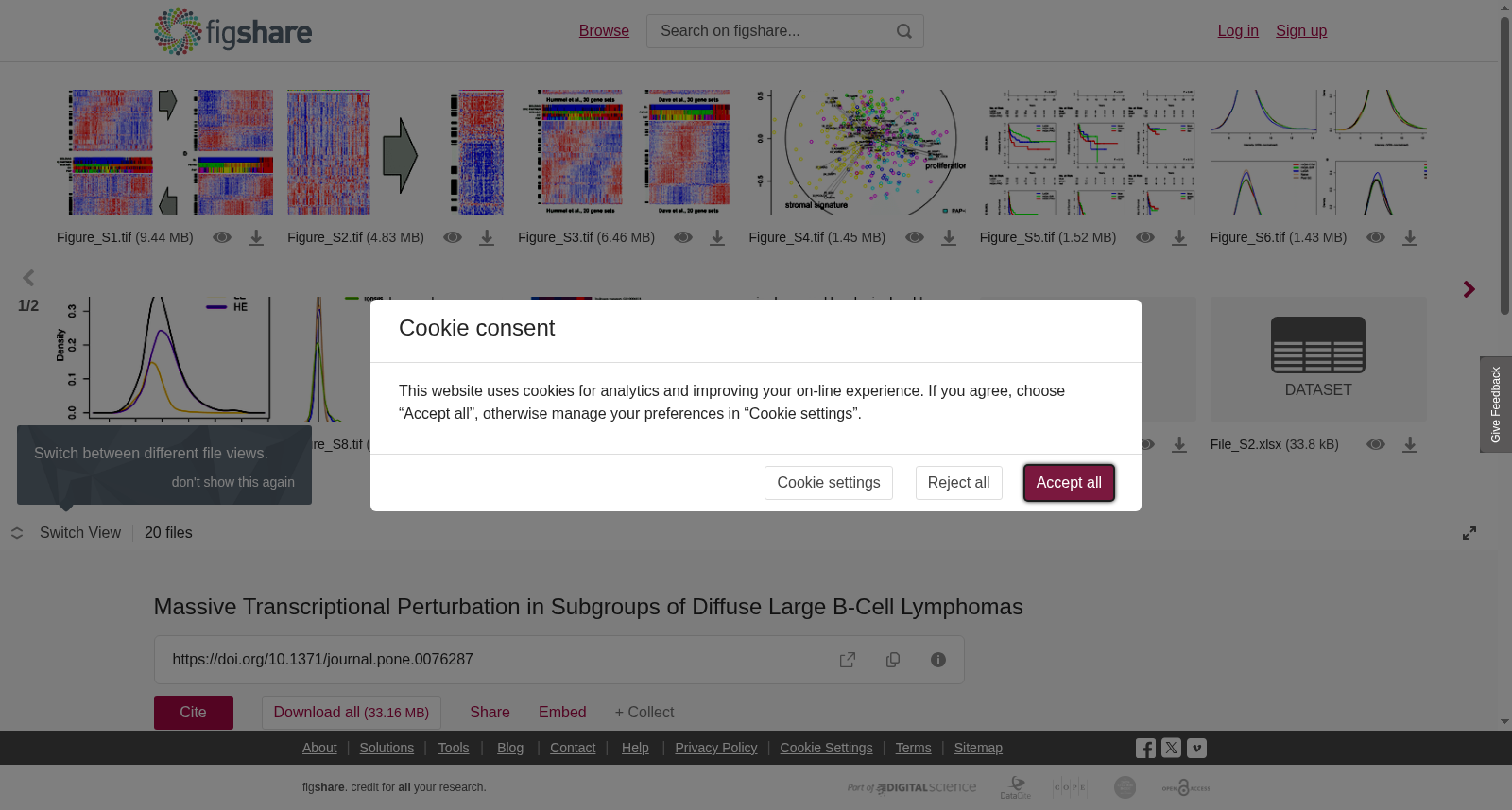The image size is (1512, 810).
Task: Select the Share option
Action: pos(490,713)
